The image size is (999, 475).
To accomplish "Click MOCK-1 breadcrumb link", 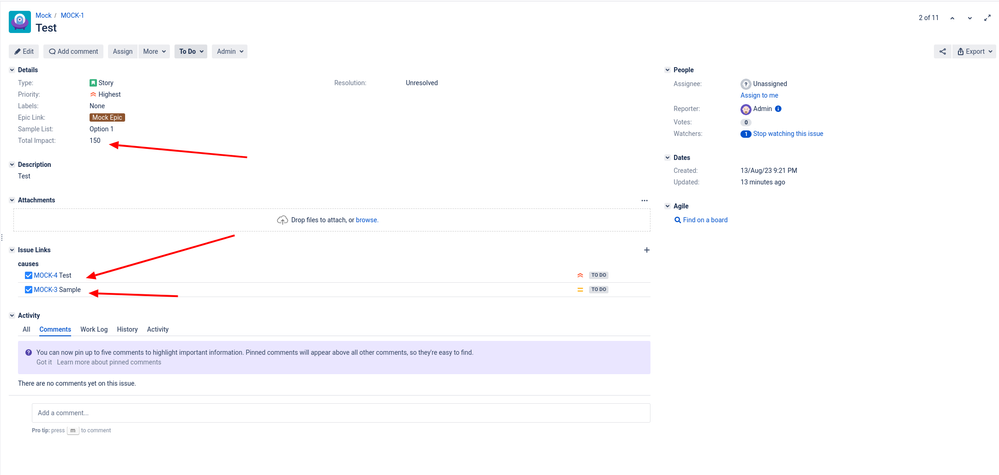I will point(72,15).
